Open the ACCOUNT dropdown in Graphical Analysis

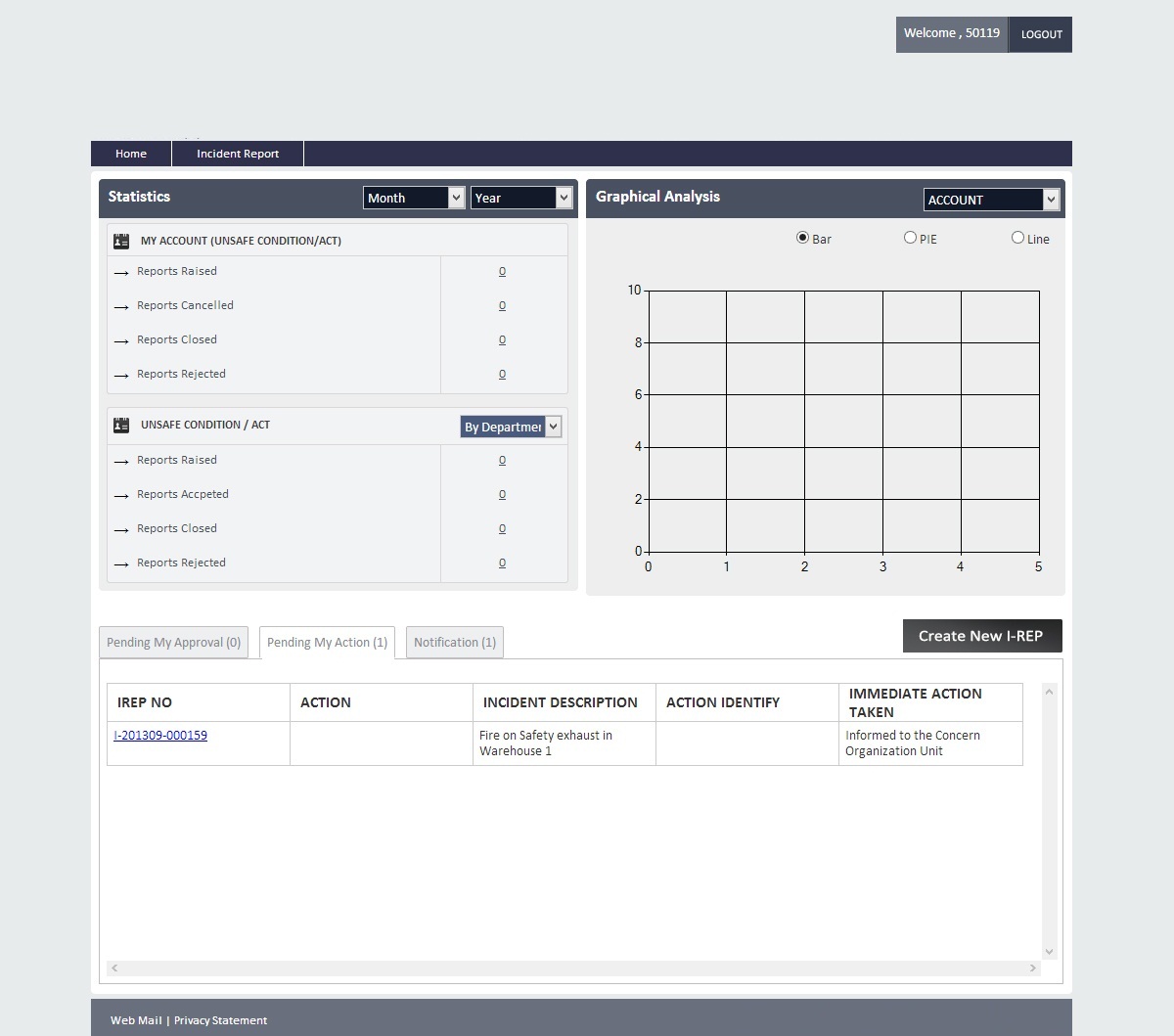(x=992, y=200)
